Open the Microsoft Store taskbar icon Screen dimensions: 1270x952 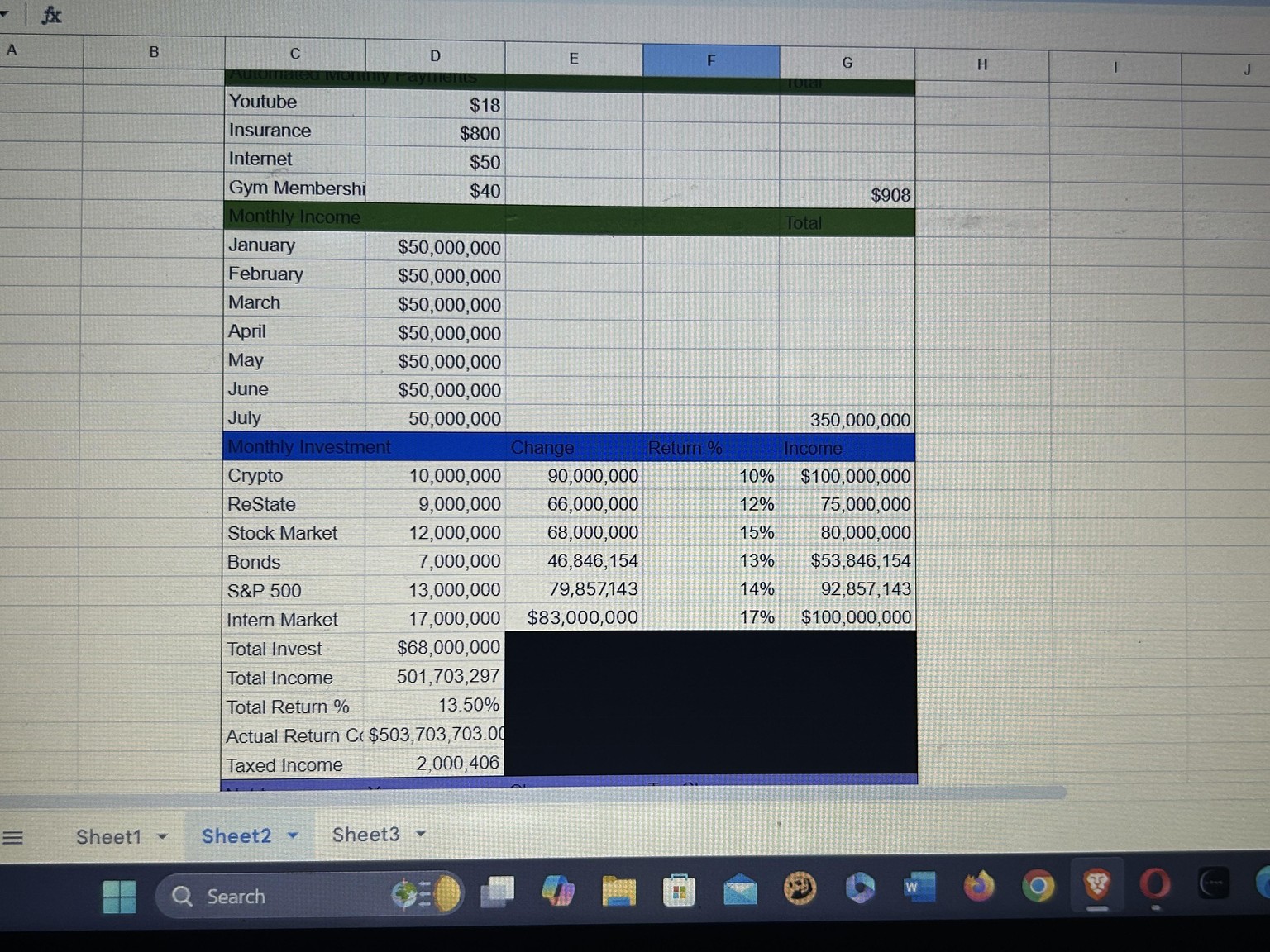coord(679,891)
